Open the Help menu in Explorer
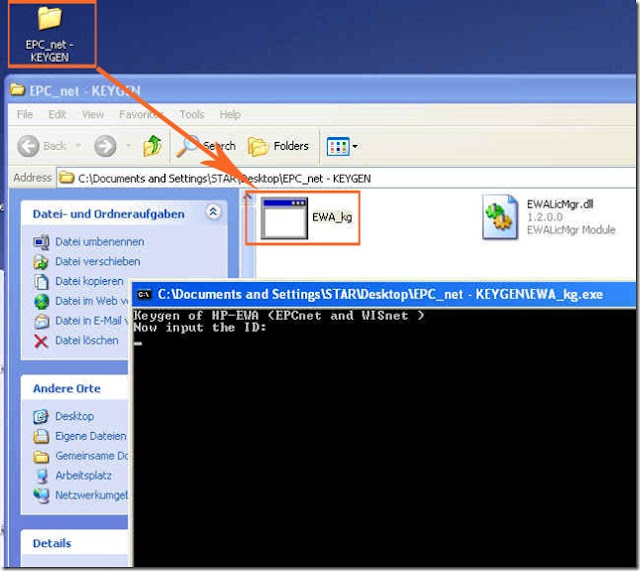This screenshot has width=640, height=571. point(230,114)
